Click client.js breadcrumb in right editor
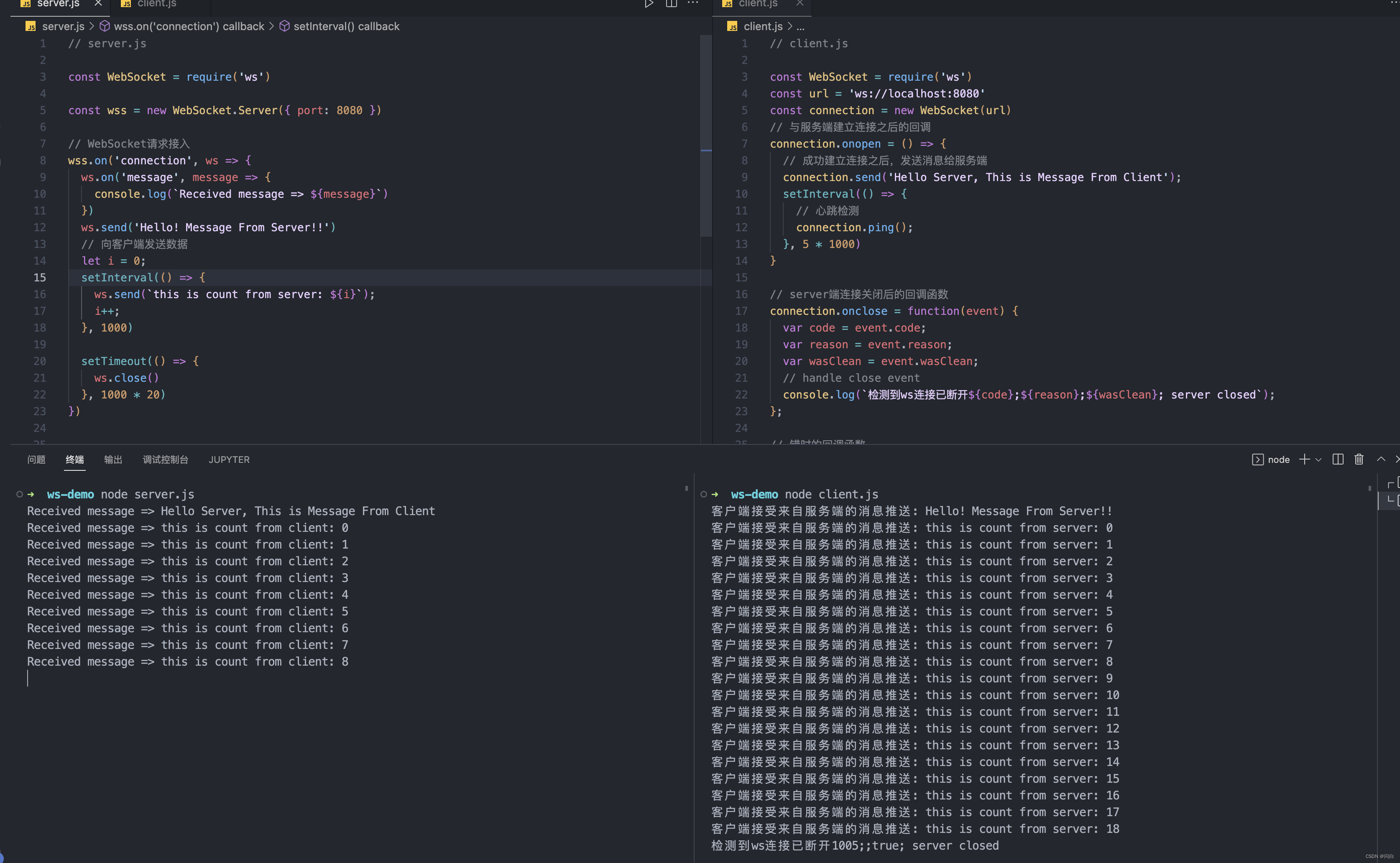 coord(763,26)
